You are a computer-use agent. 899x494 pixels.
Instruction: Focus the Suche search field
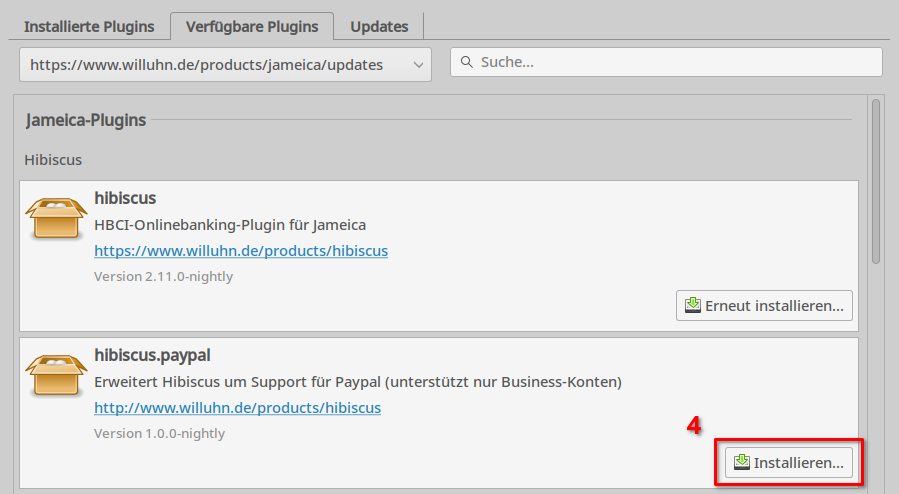666,62
